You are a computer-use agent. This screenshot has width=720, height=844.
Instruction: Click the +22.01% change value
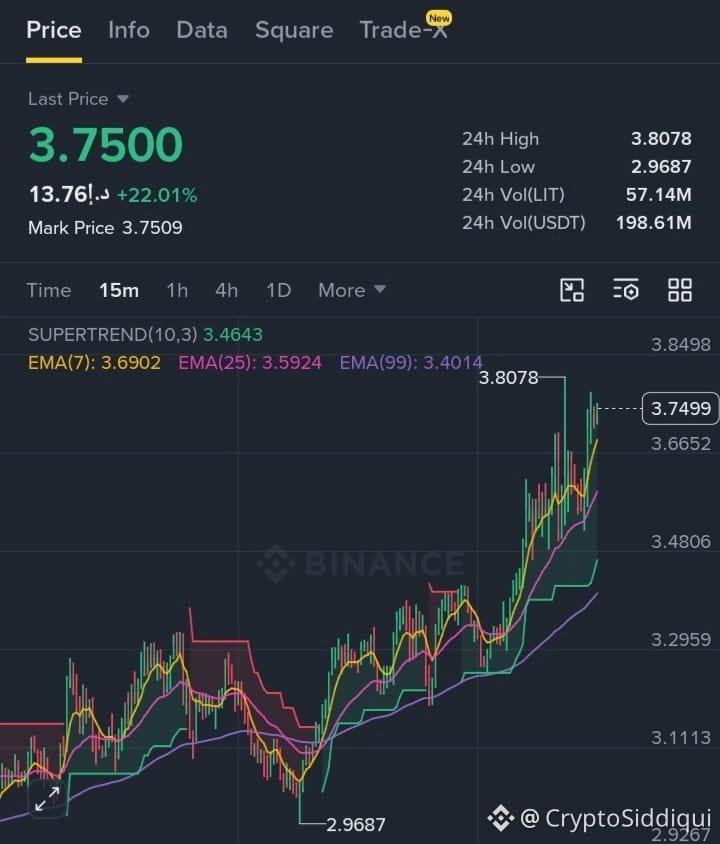tap(157, 195)
